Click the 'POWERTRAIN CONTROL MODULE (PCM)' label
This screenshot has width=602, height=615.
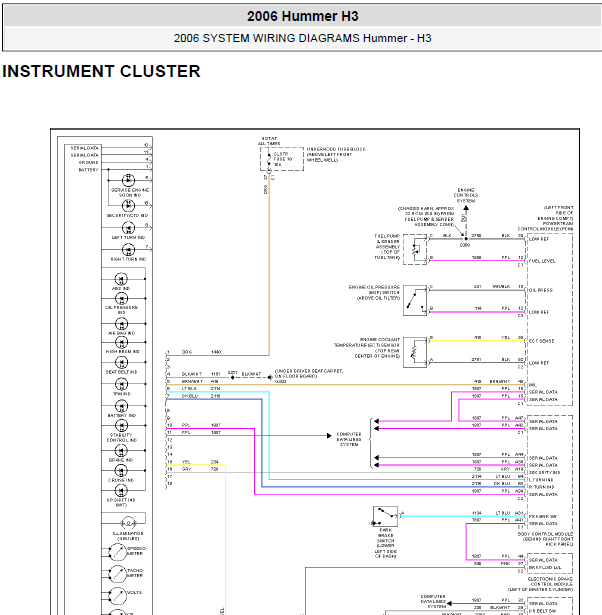[x=546, y=226]
